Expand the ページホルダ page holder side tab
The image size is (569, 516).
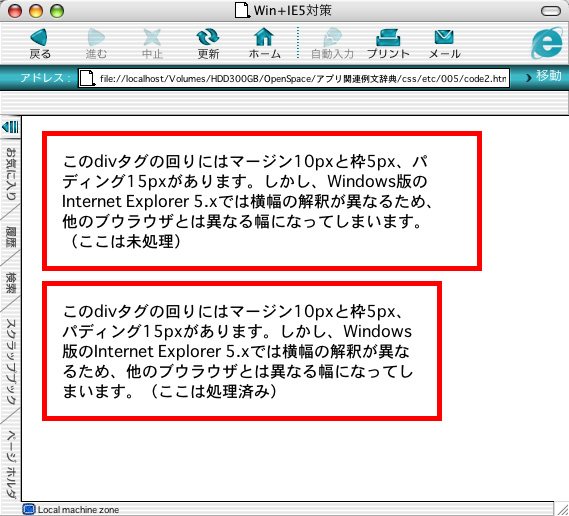11,464
